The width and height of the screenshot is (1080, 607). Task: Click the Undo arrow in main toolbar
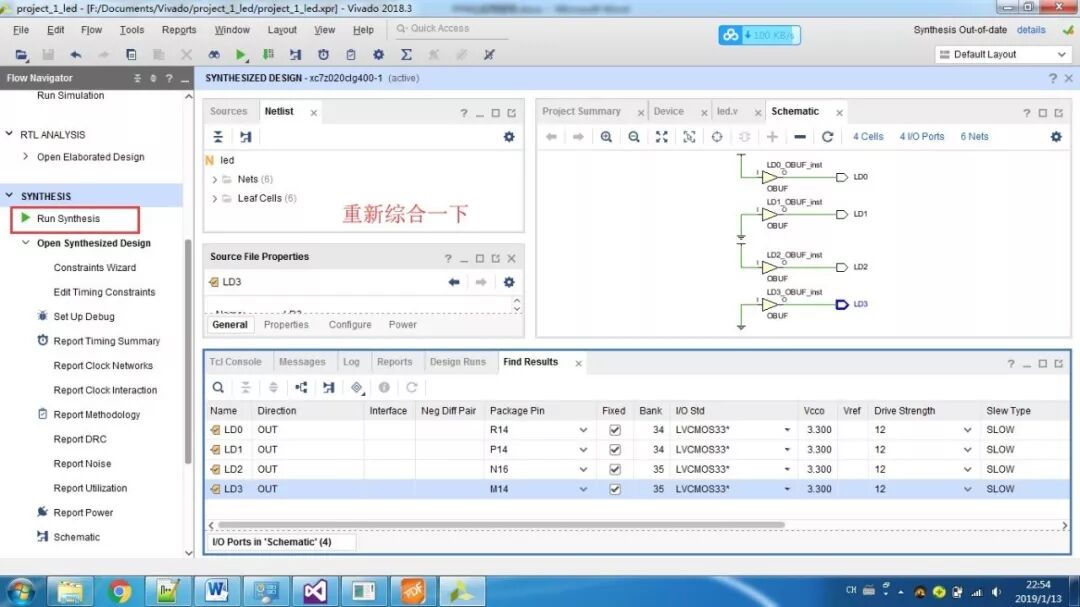pyautogui.click(x=76, y=54)
